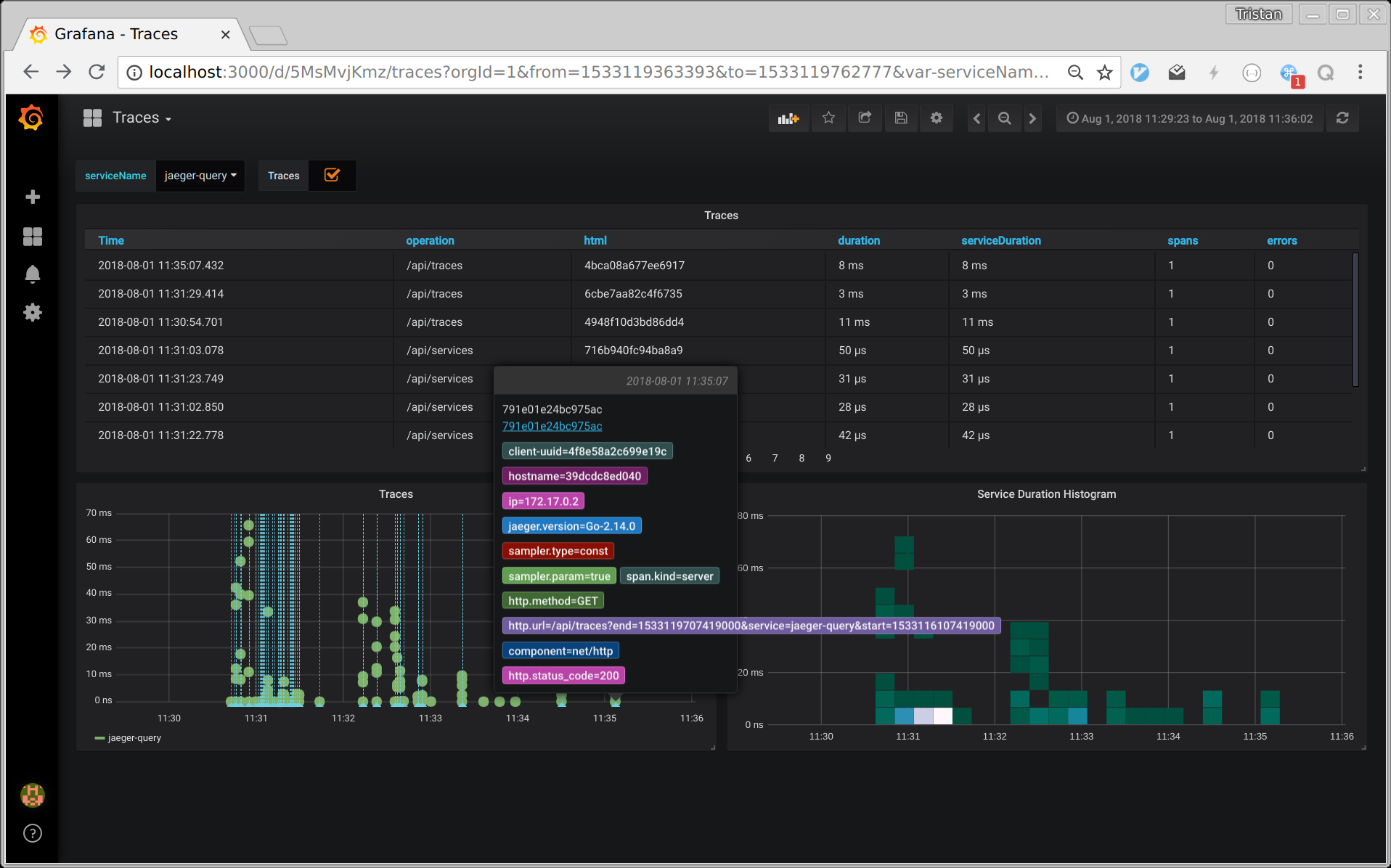This screenshot has width=1391, height=868.
Task: Open the Configuration gear in sidebar
Action: (33, 313)
